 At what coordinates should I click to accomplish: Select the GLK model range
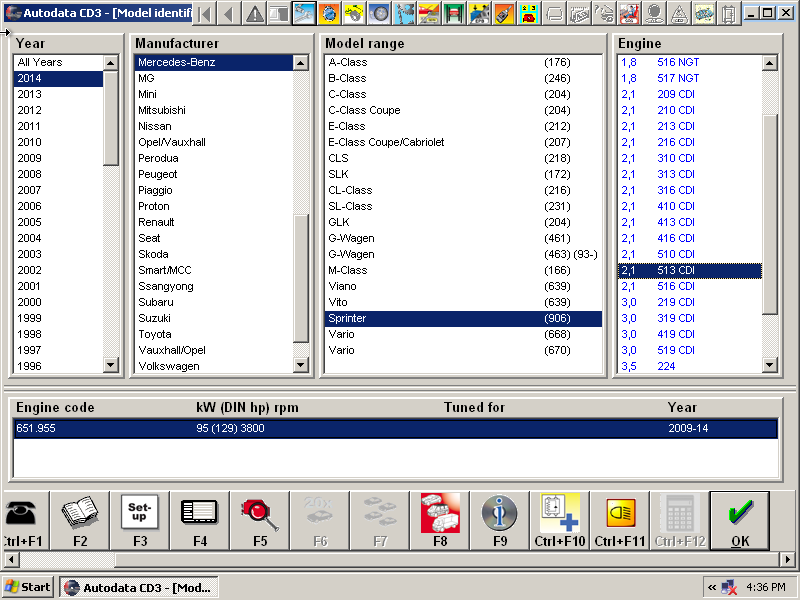463,222
